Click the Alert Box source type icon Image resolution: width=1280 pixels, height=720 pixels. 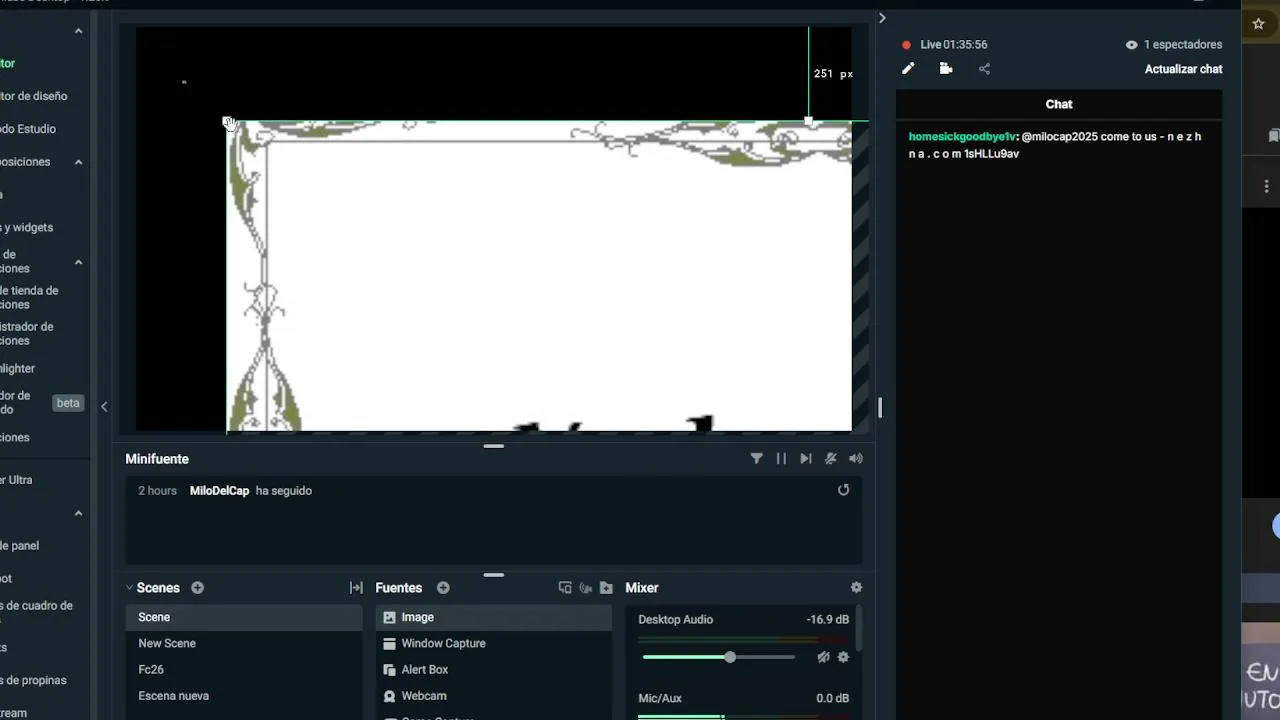pos(390,669)
